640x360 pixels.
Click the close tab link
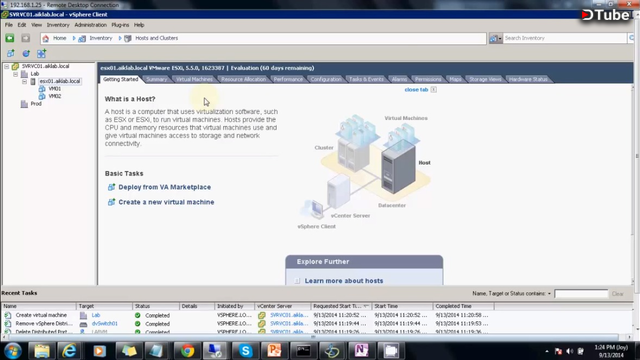pos(416,89)
